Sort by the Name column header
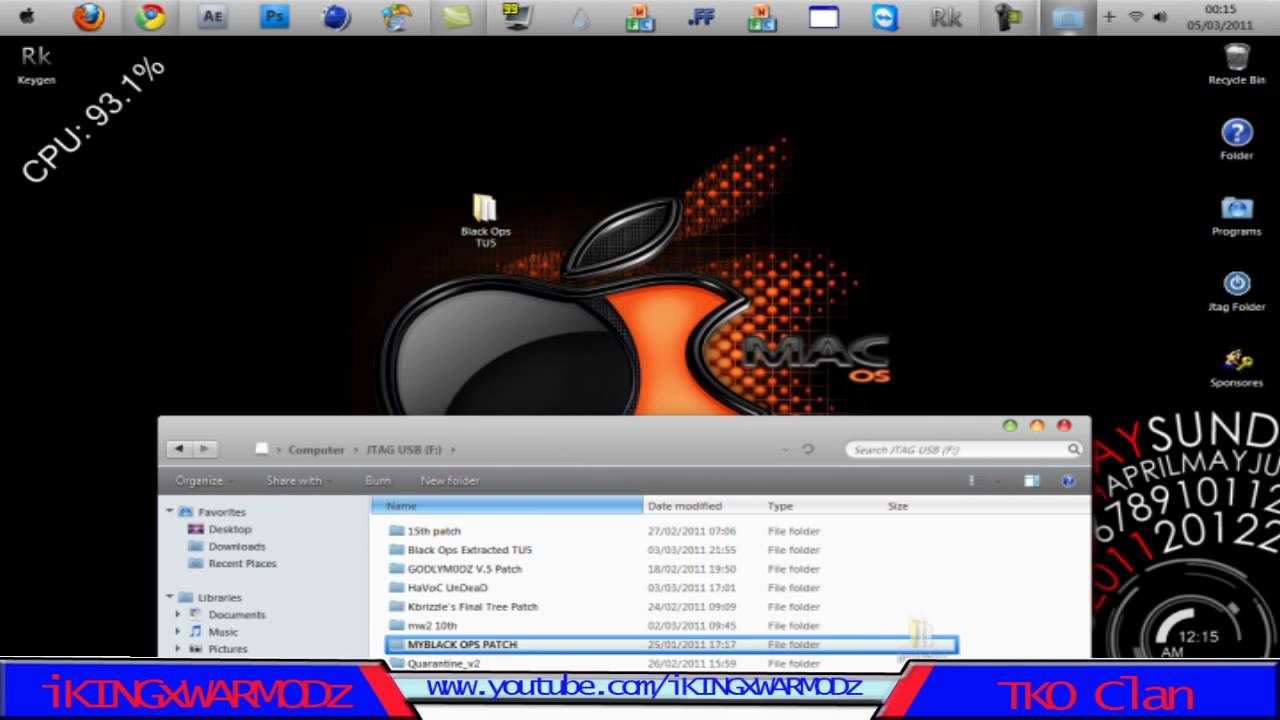This screenshot has height=720, width=1280. [507, 506]
